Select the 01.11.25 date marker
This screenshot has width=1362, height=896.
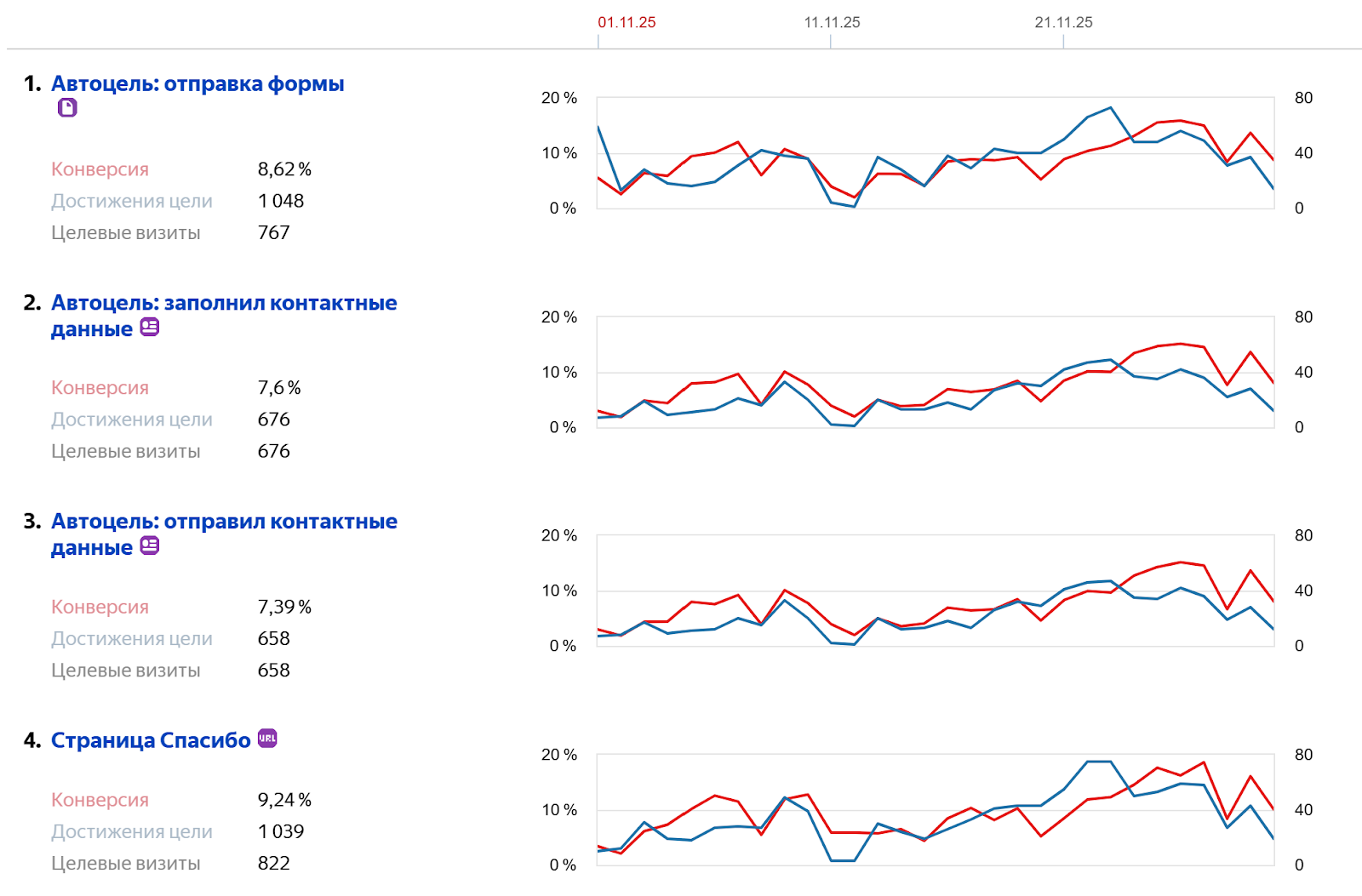627,23
